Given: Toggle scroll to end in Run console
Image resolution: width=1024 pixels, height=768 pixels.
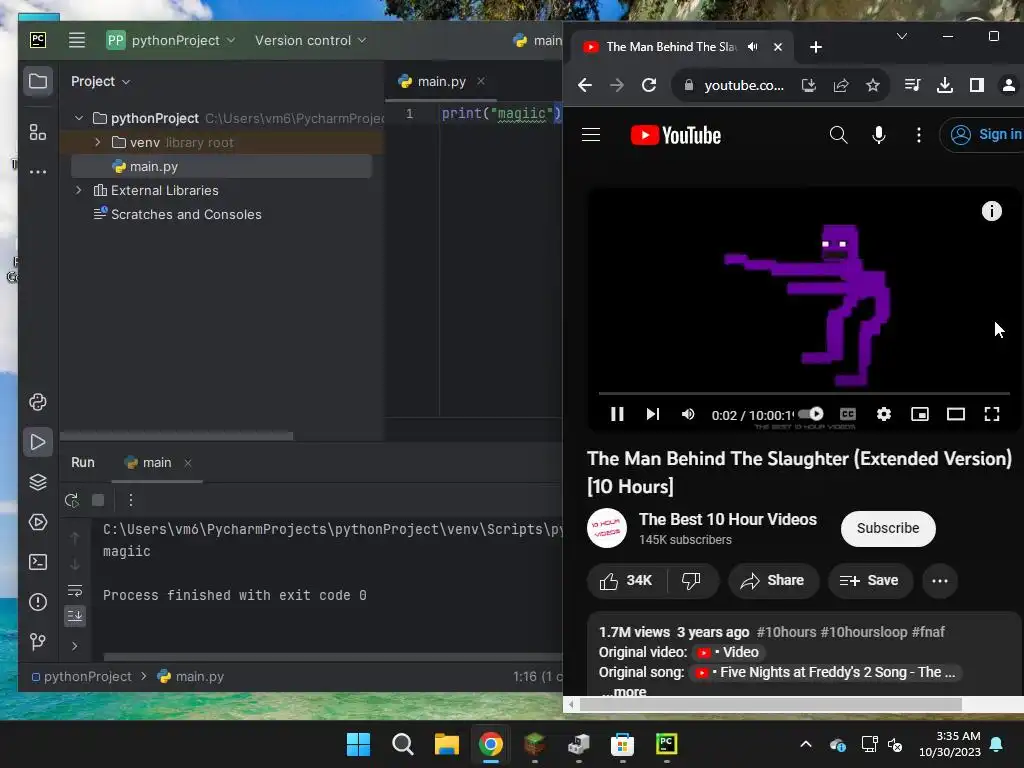Looking at the screenshot, I should pos(75,616).
